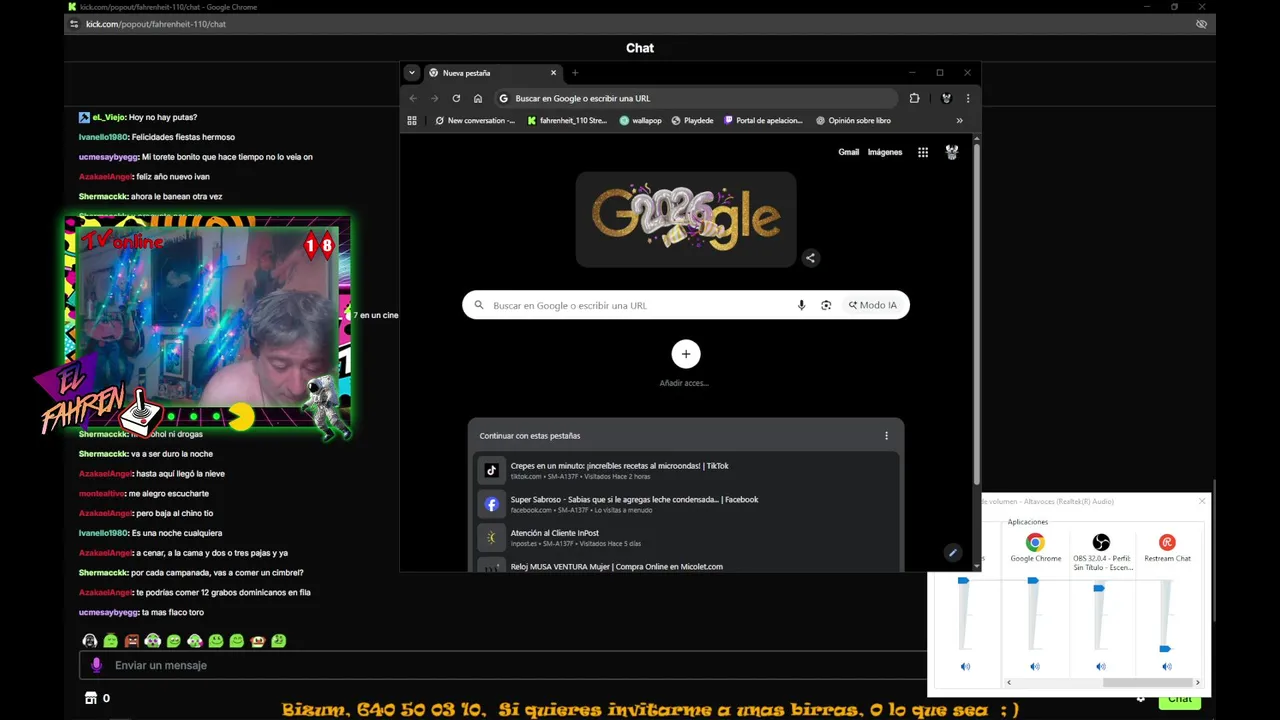1280x720 pixels.
Task: Mute the leftmost volume mixer channel
Action: pos(965,667)
